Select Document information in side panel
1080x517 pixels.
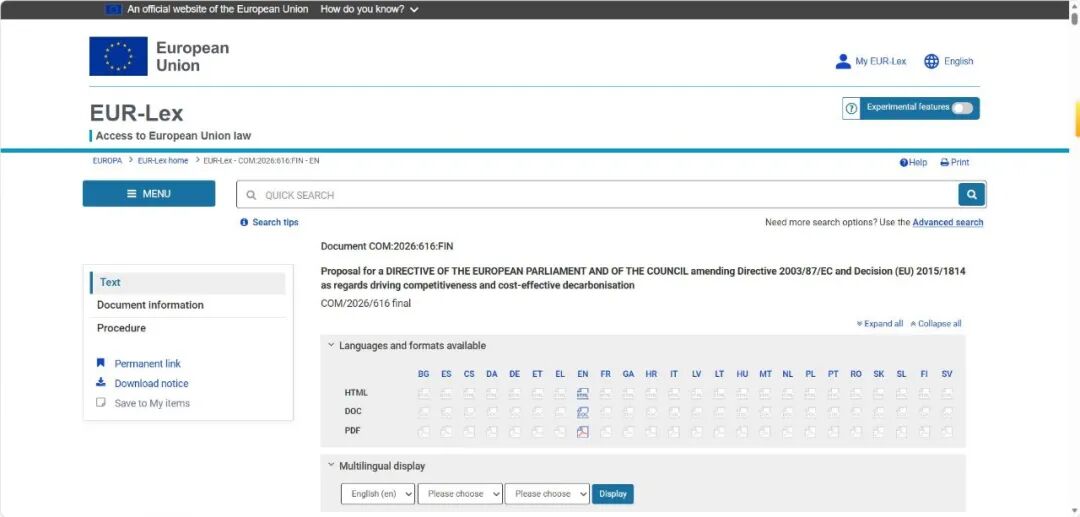coord(150,305)
